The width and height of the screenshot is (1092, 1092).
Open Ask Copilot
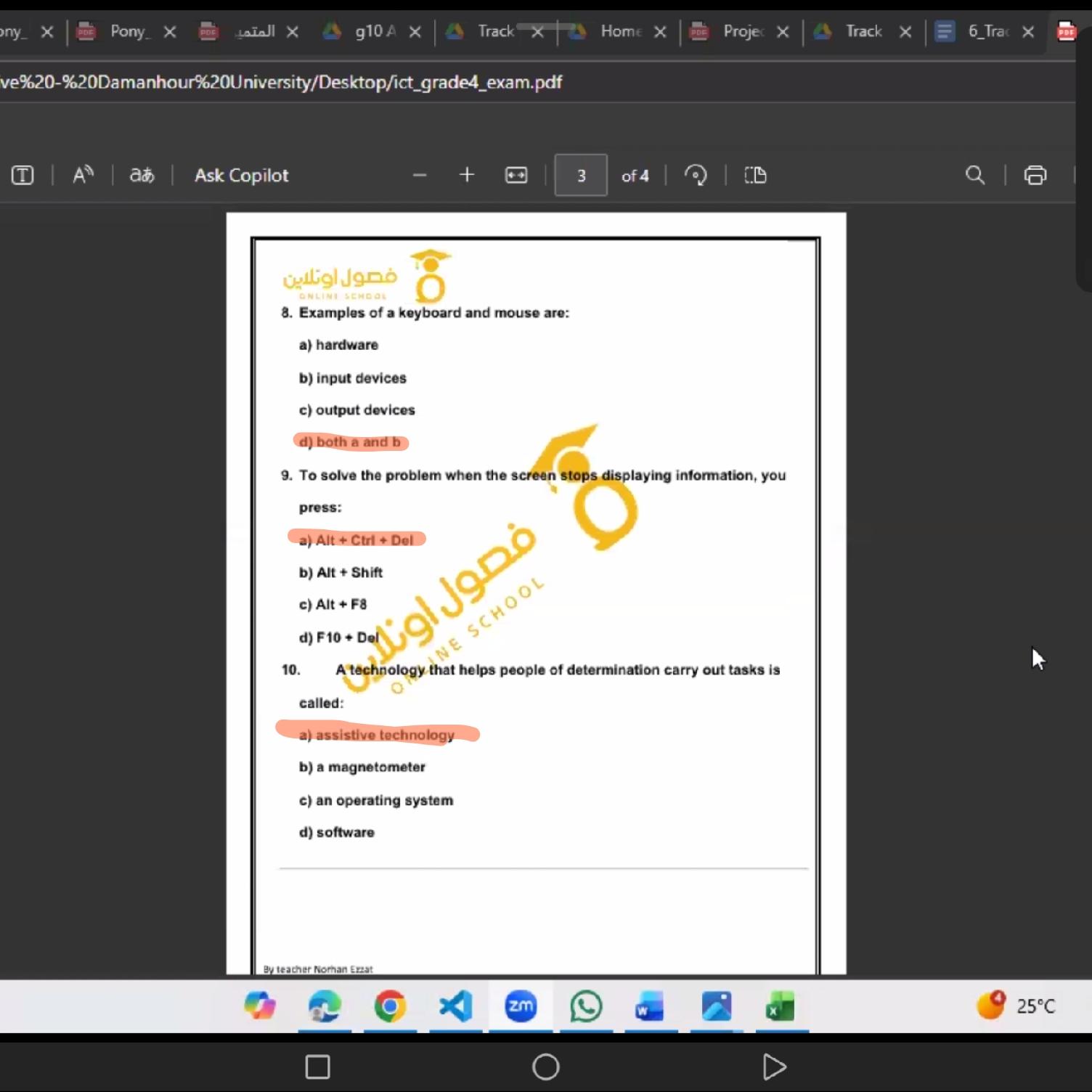(x=241, y=175)
